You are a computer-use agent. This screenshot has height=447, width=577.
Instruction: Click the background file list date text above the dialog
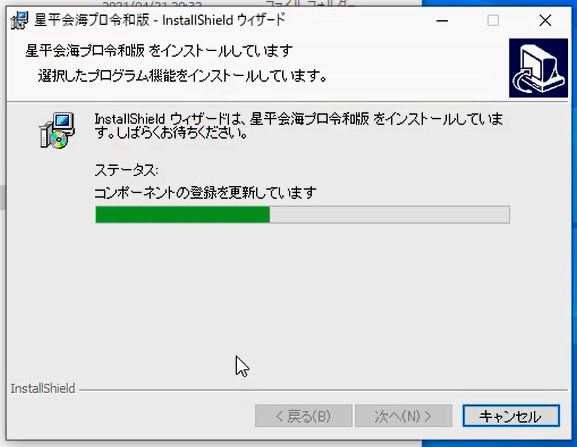point(152,4)
